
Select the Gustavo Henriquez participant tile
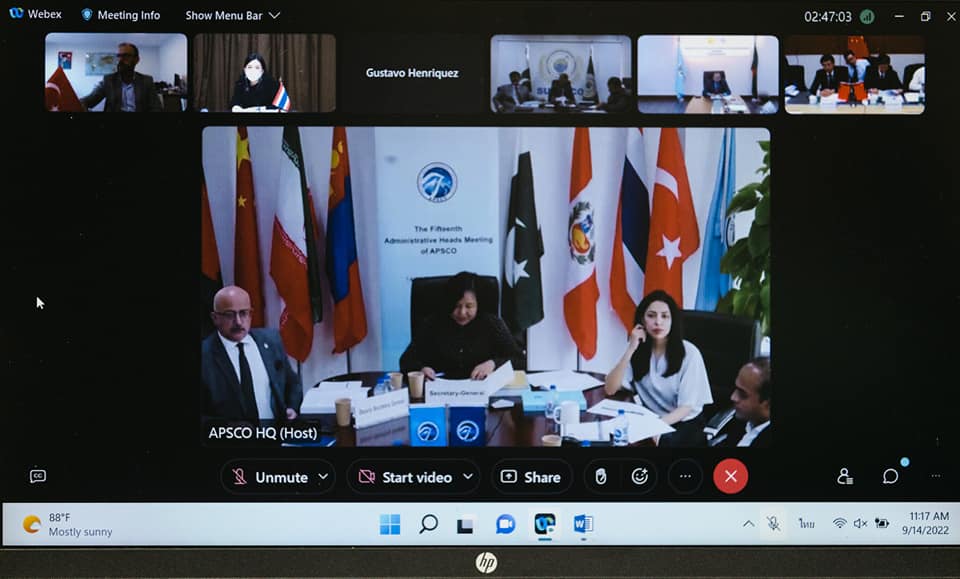coord(411,73)
